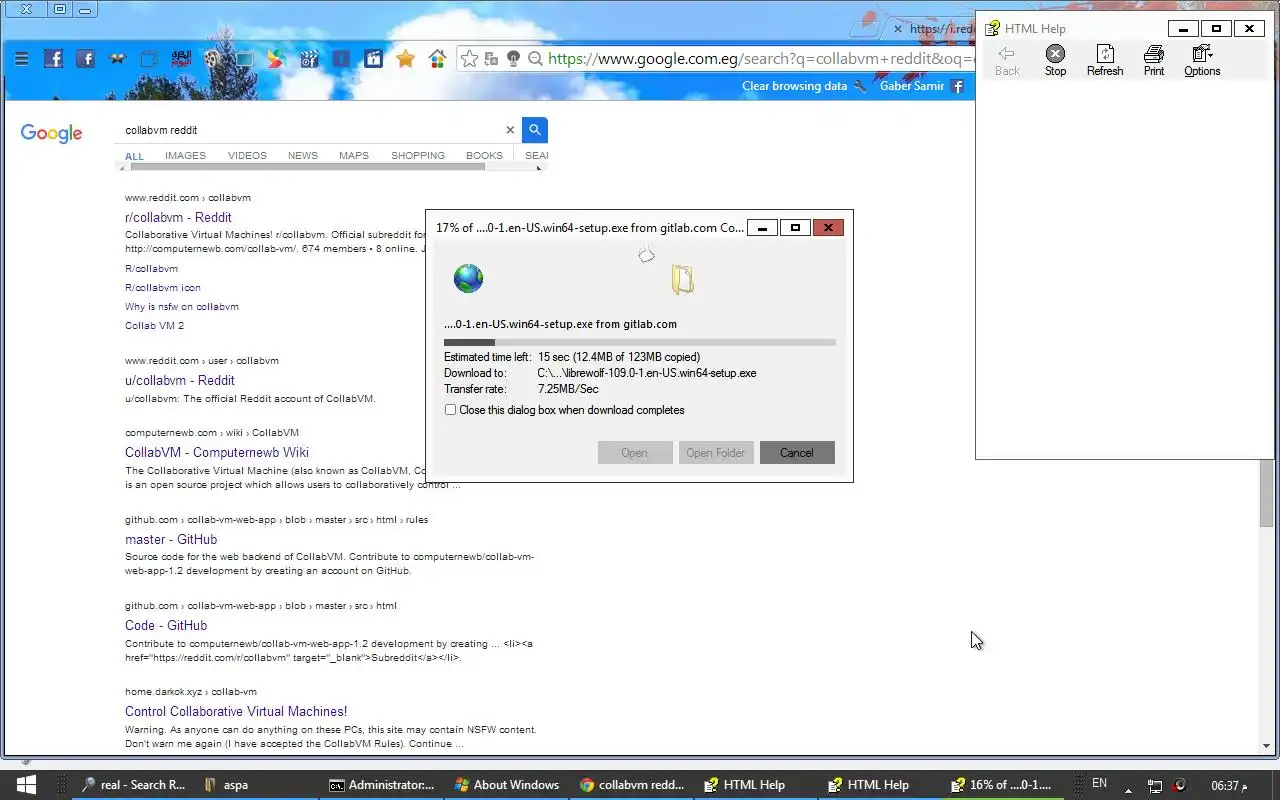Viewport: 1280px width, 800px height.
Task: Bookmark this page with the star outline
Action: point(469,59)
